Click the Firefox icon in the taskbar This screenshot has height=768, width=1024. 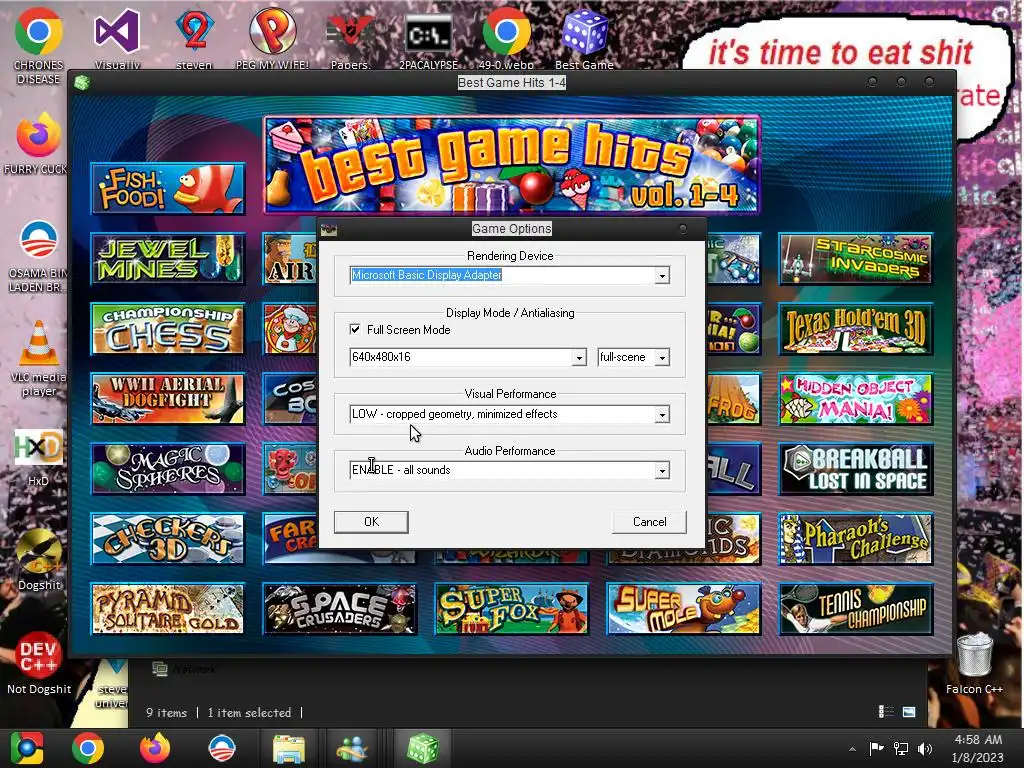155,748
